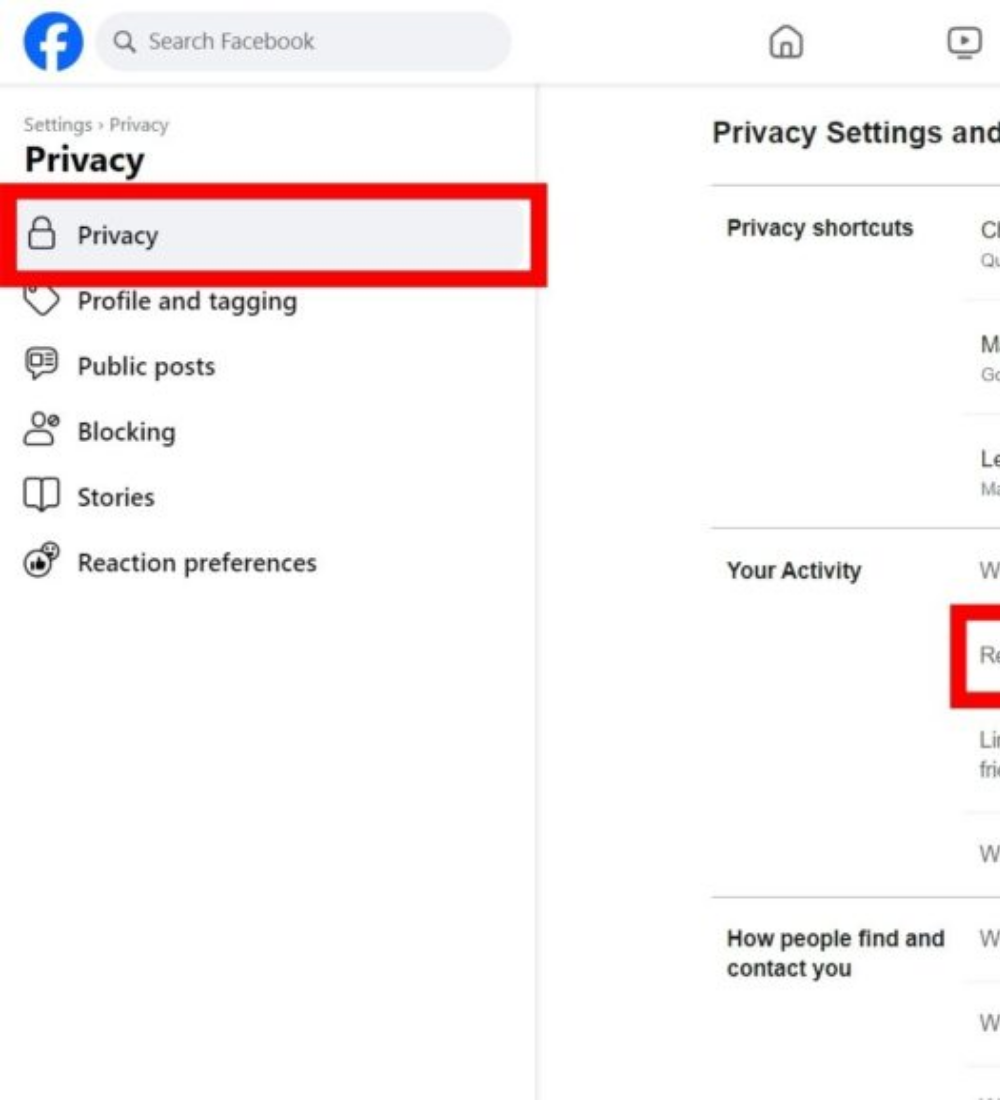Viewport: 1000px width, 1100px height.
Task: Go to Home via the house icon
Action: (x=786, y=42)
